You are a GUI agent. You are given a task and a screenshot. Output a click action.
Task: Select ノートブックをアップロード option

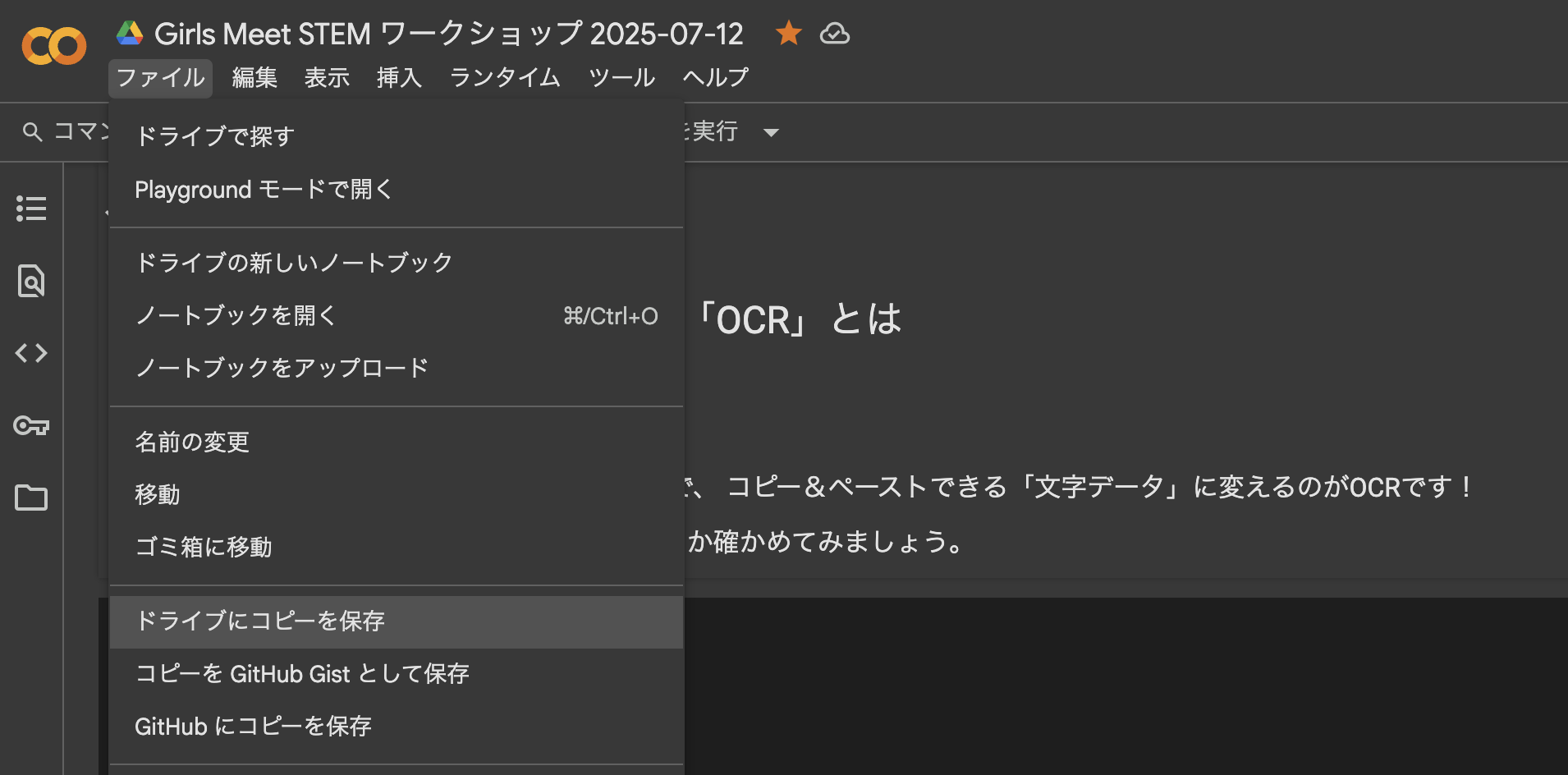coord(282,369)
